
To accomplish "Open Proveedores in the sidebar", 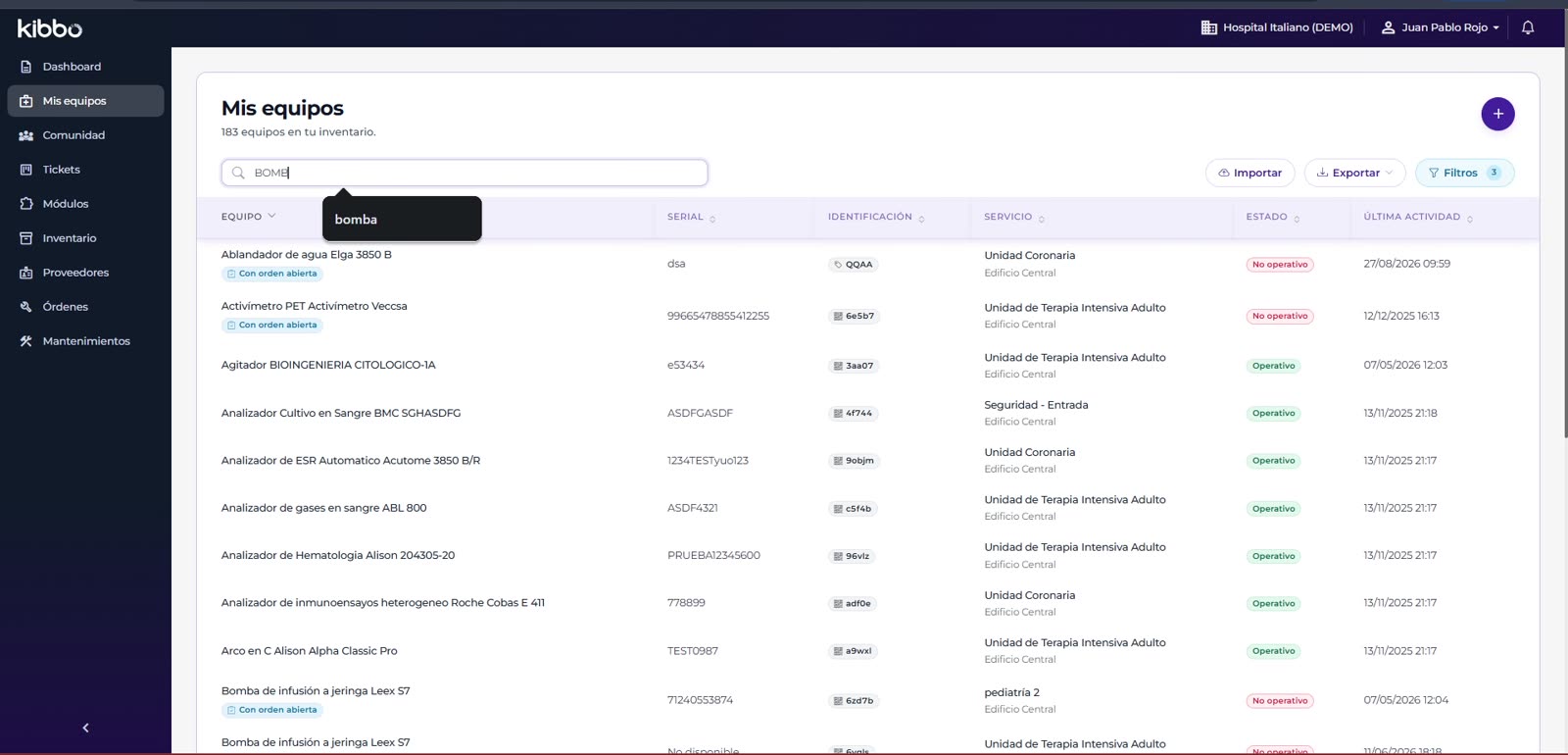I will click(x=85, y=273).
